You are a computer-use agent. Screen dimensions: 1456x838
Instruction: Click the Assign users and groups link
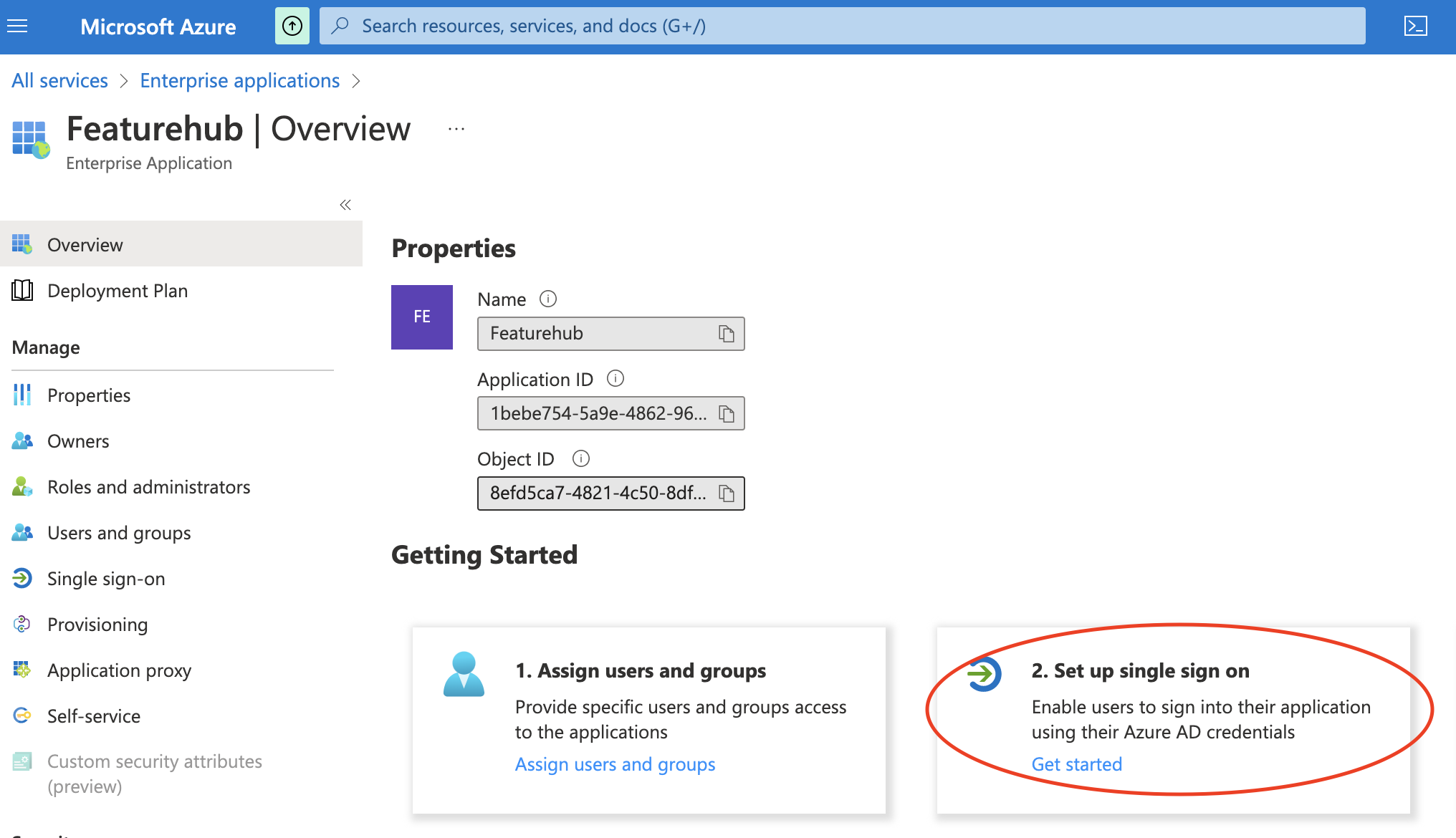point(614,764)
